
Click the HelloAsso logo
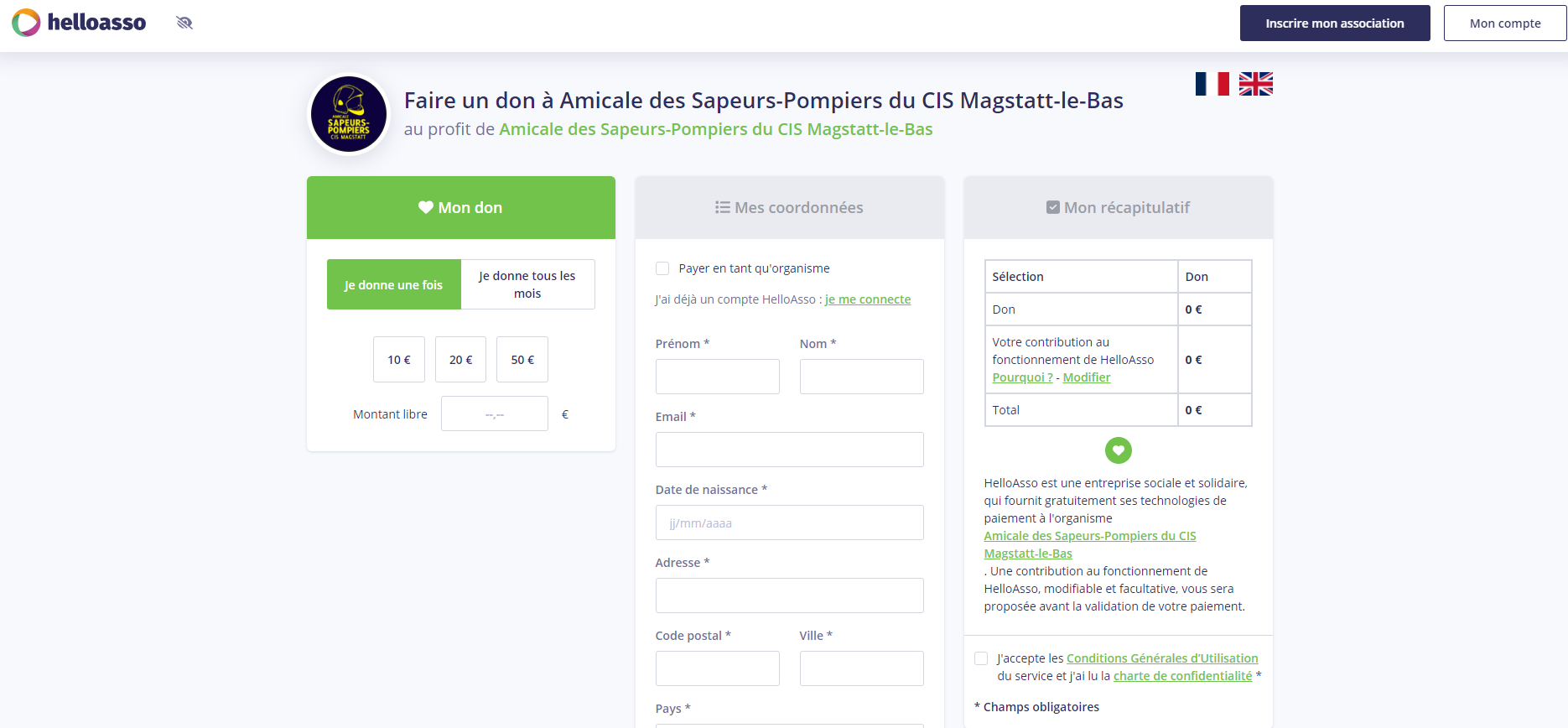79,23
